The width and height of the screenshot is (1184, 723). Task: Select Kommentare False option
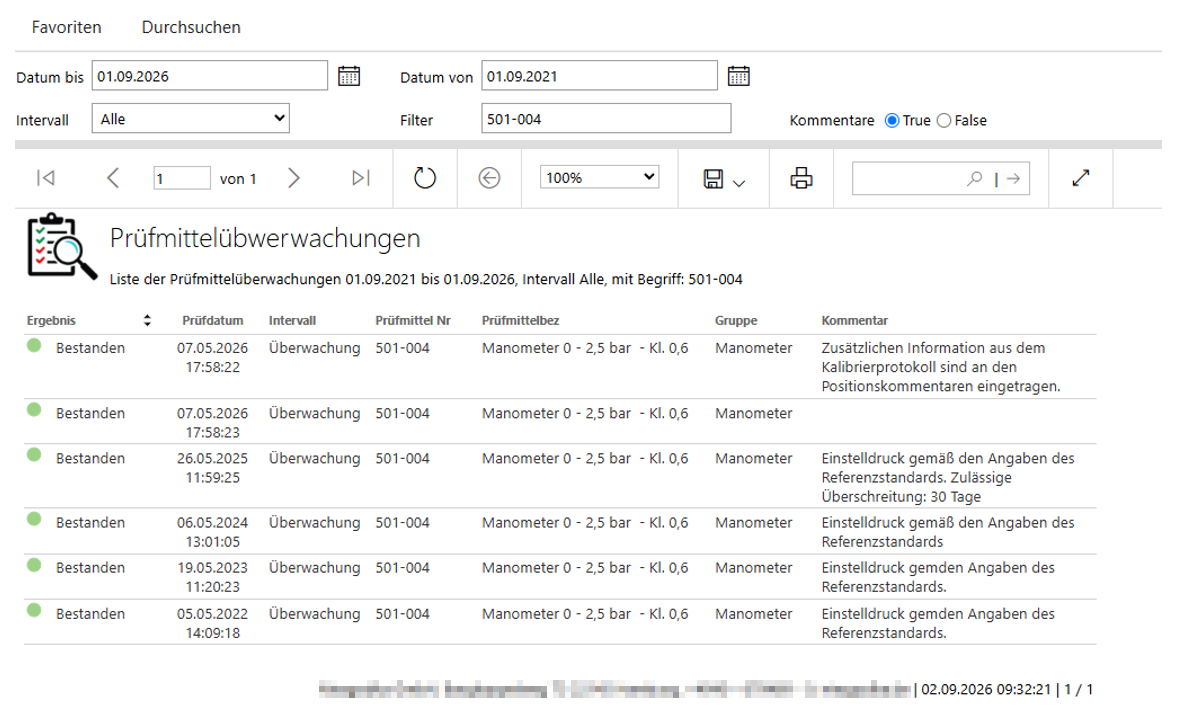tap(944, 120)
